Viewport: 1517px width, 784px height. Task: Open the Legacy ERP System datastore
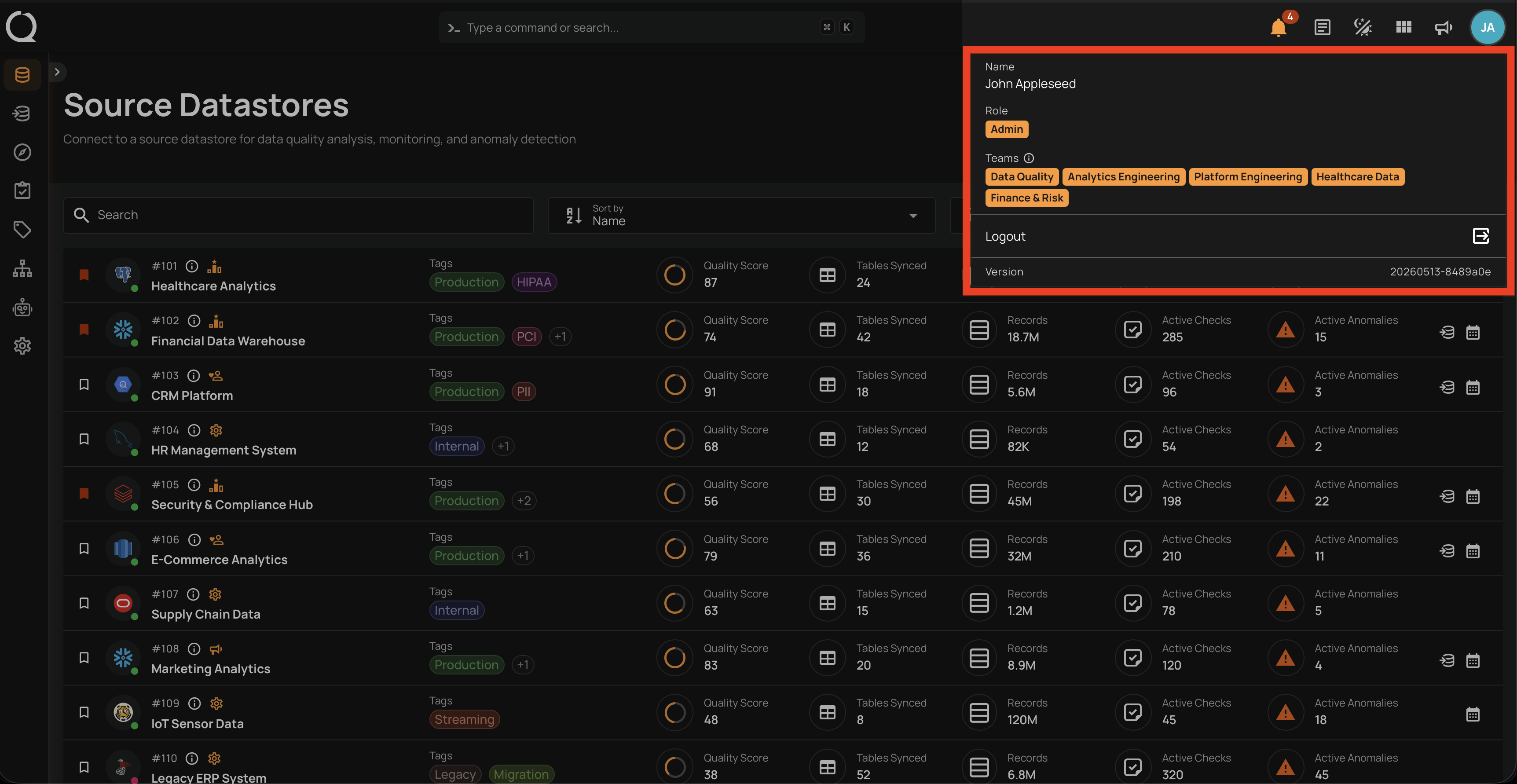(209, 777)
